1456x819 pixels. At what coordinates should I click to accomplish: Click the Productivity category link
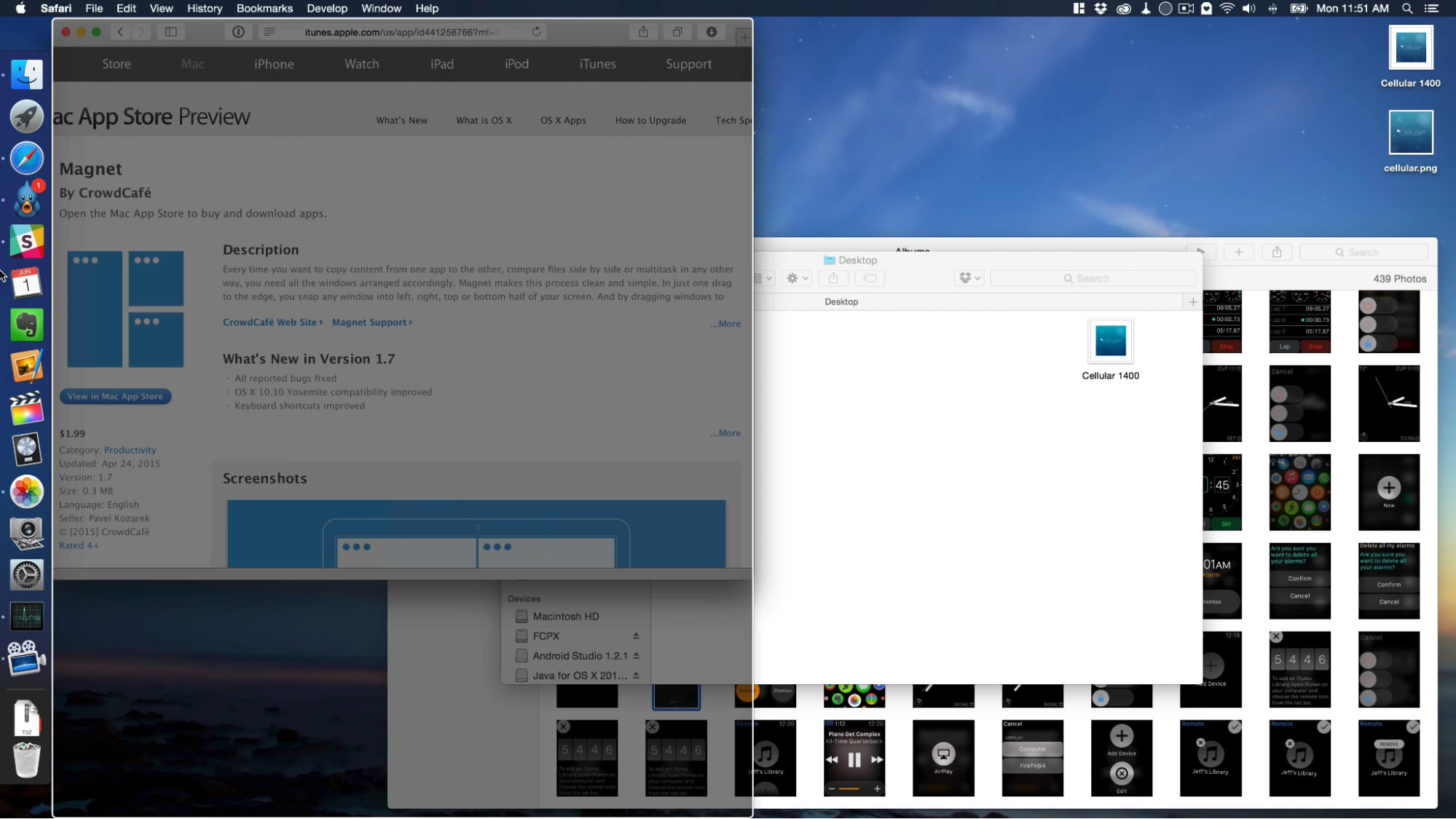pos(130,450)
